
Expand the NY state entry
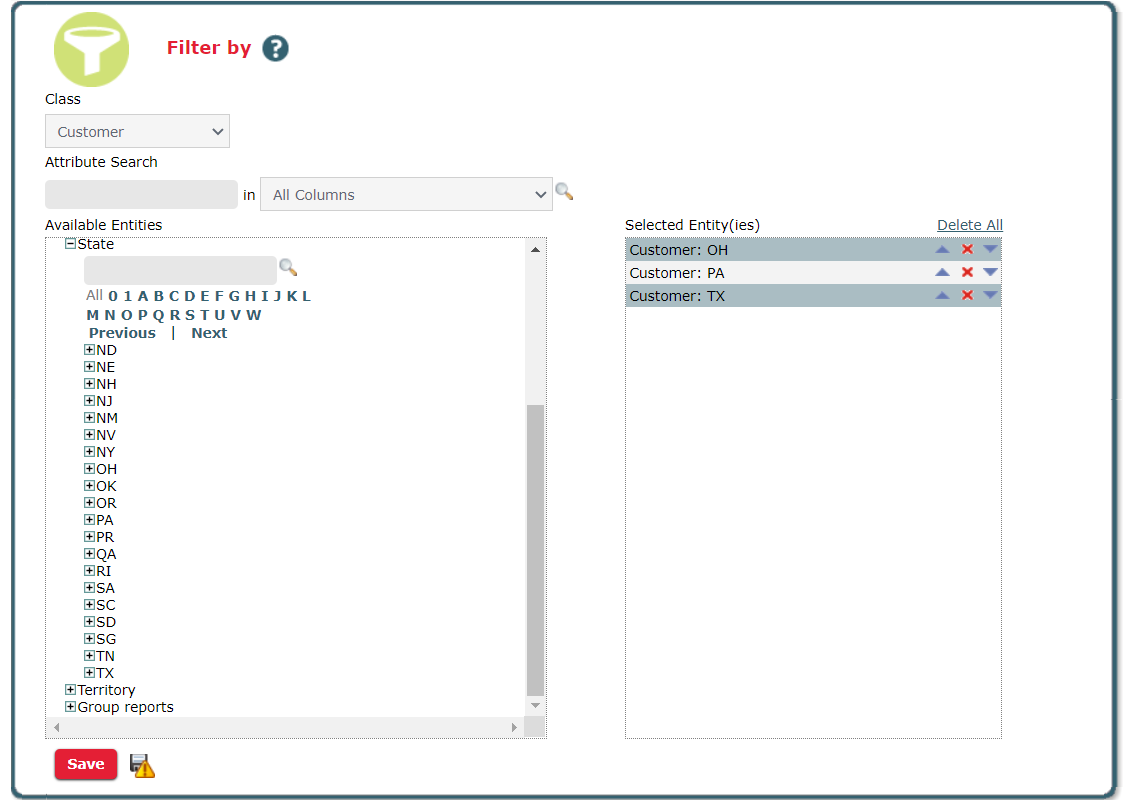pos(90,452)
